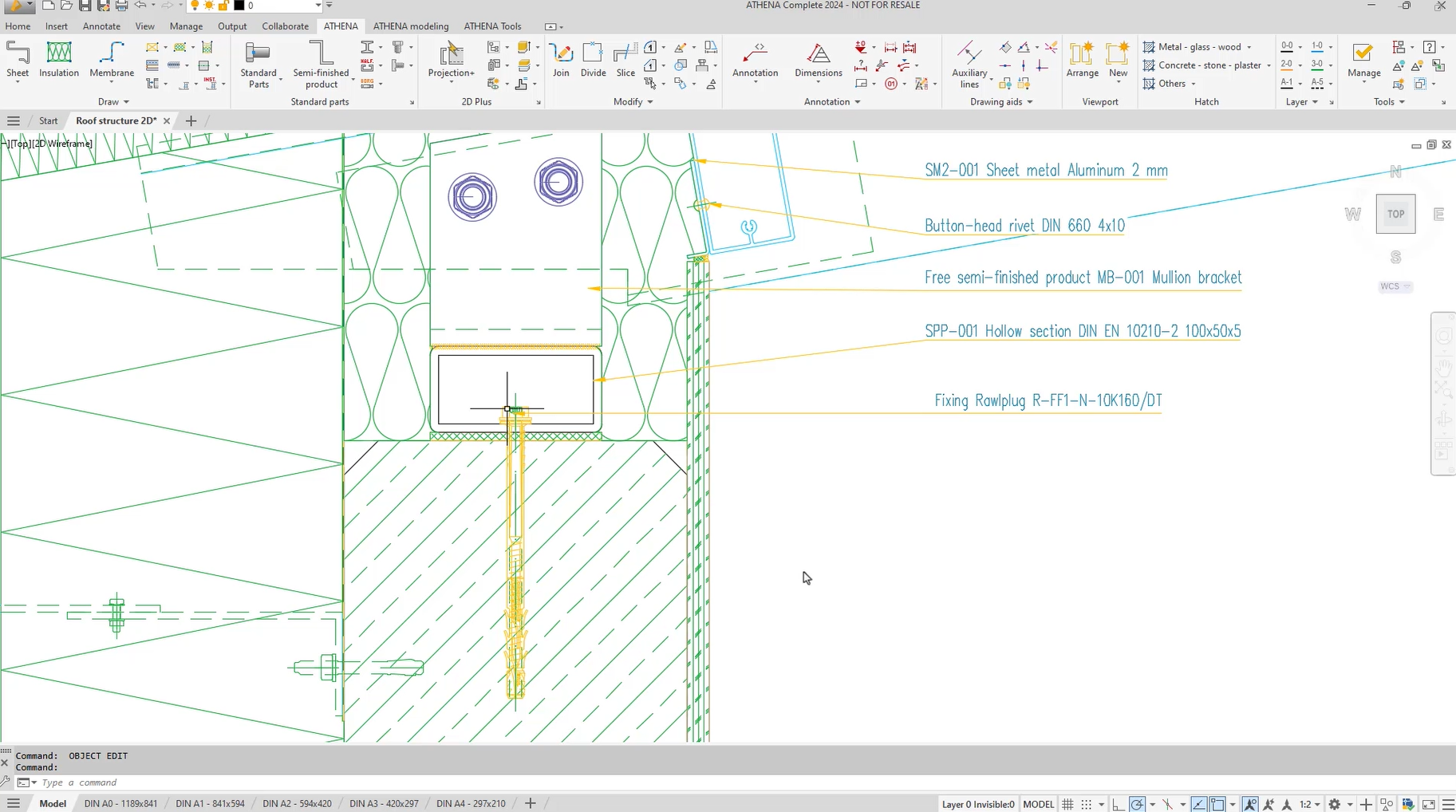Launch the Projection+ tool

coord(452,61)
